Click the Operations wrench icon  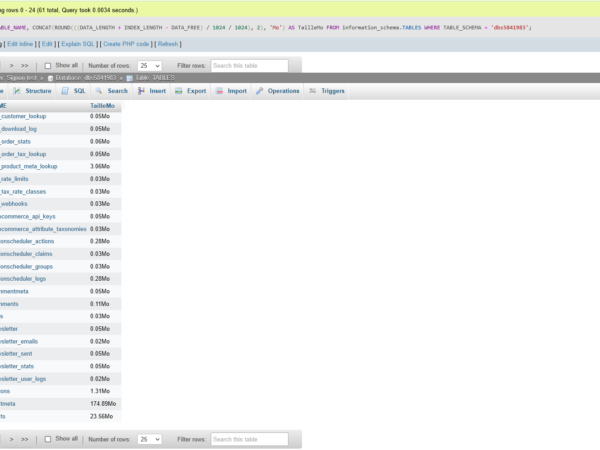[259, 91]
